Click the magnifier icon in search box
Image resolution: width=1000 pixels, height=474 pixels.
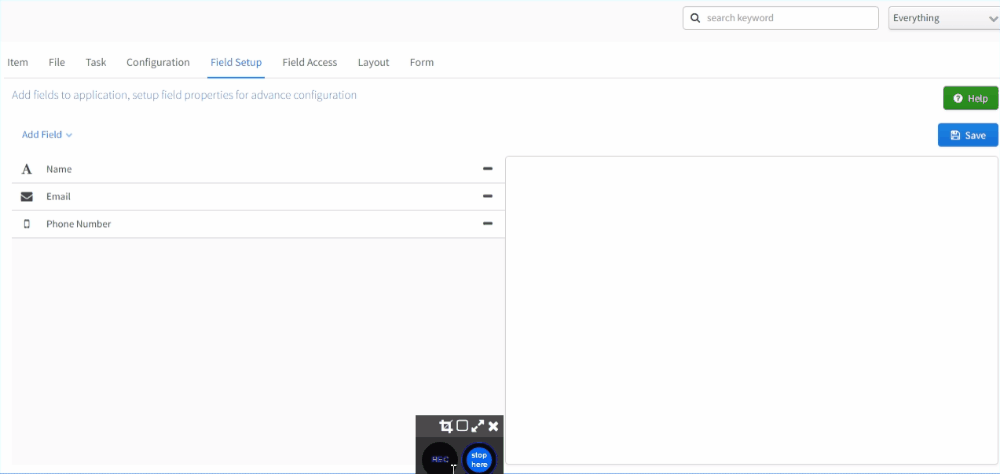coord(695,18)
